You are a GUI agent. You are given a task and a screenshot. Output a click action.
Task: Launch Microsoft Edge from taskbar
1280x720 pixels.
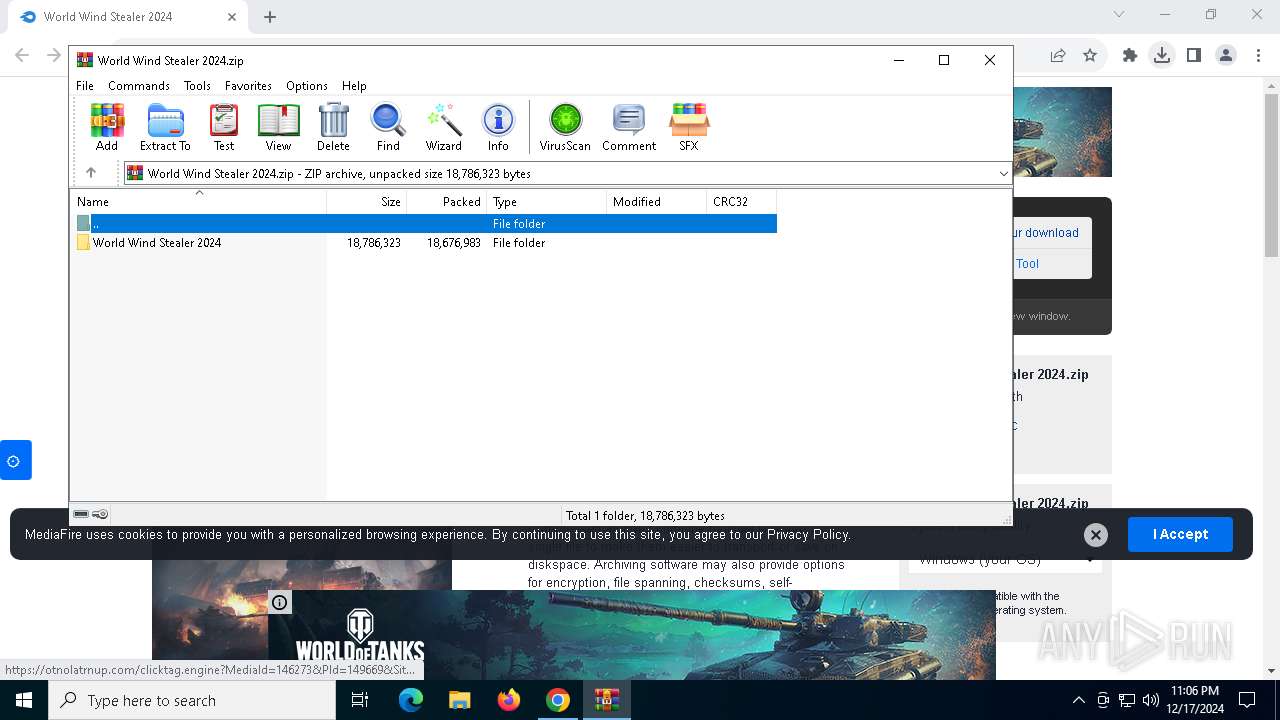tap(411, 700)
